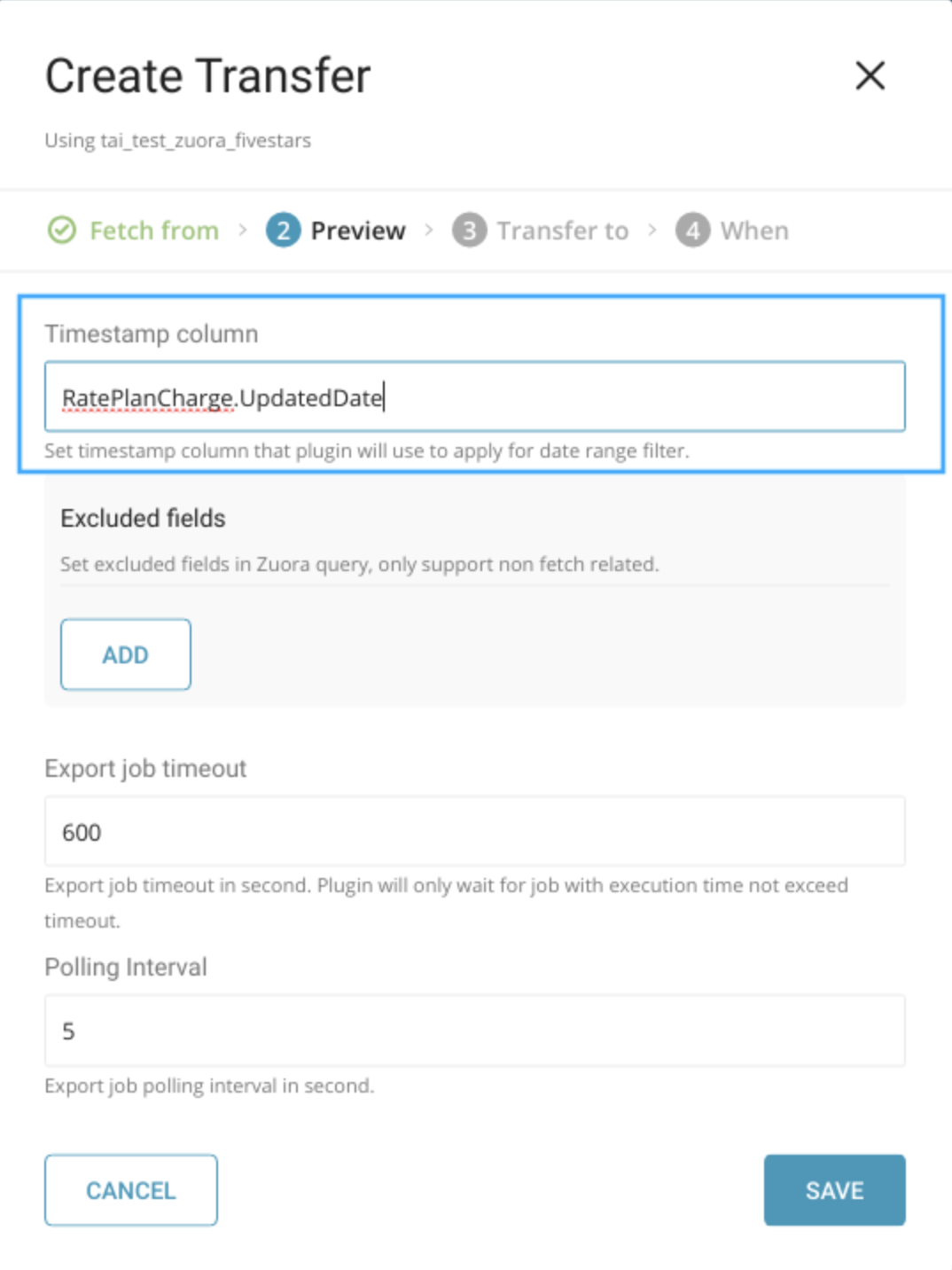952x1270 pixels.
Task: Click the chevron after Preview step
Action: tap(429, 231)
